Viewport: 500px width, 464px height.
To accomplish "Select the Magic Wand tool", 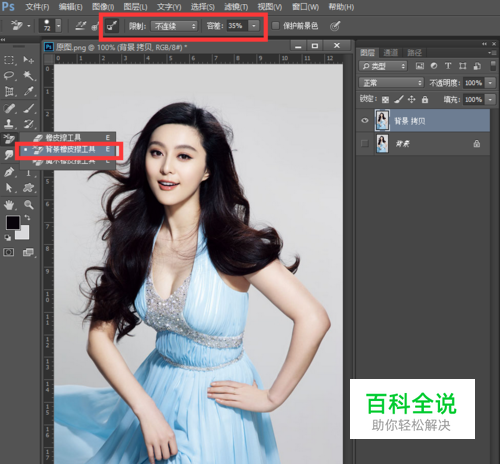I will 29,76.
